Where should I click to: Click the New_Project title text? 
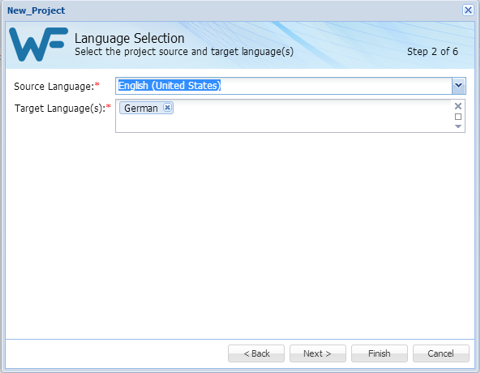(x=36, y=11)
